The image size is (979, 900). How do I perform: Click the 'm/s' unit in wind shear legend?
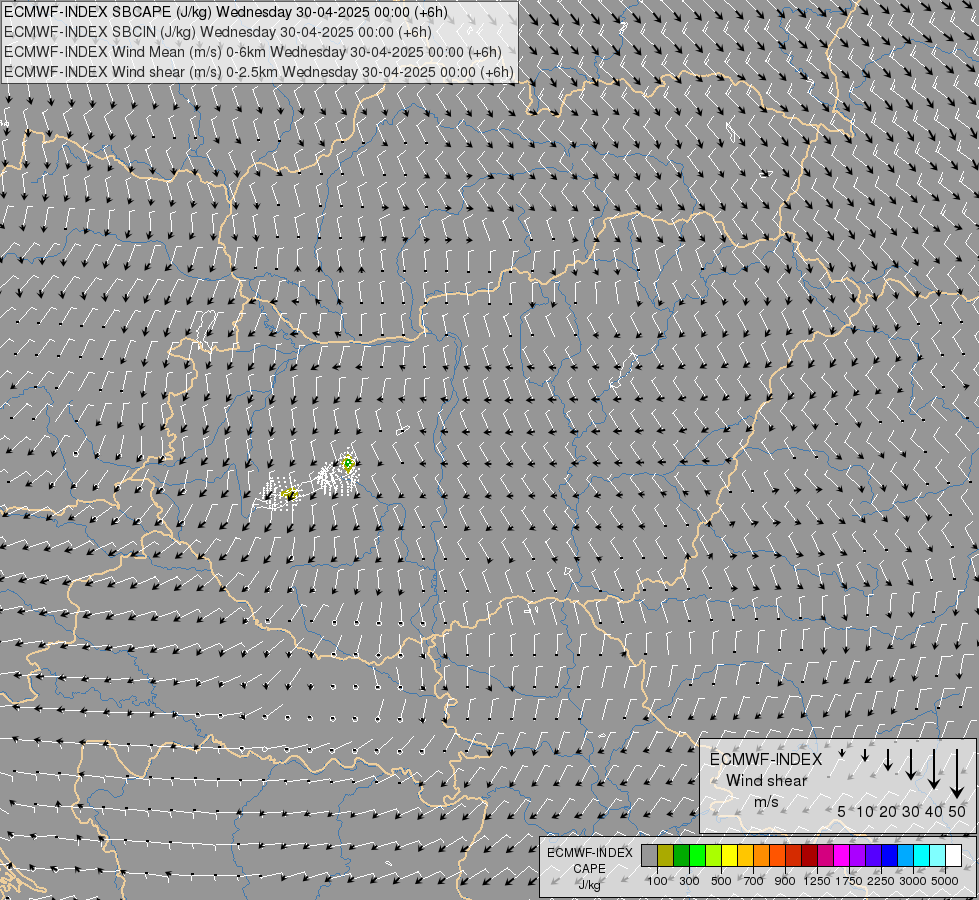point(766,801)
